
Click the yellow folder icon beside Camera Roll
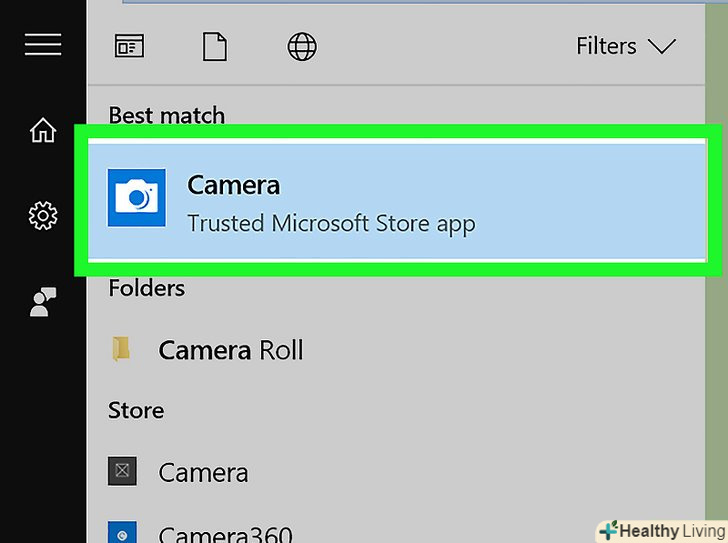[x=122, y=349]
